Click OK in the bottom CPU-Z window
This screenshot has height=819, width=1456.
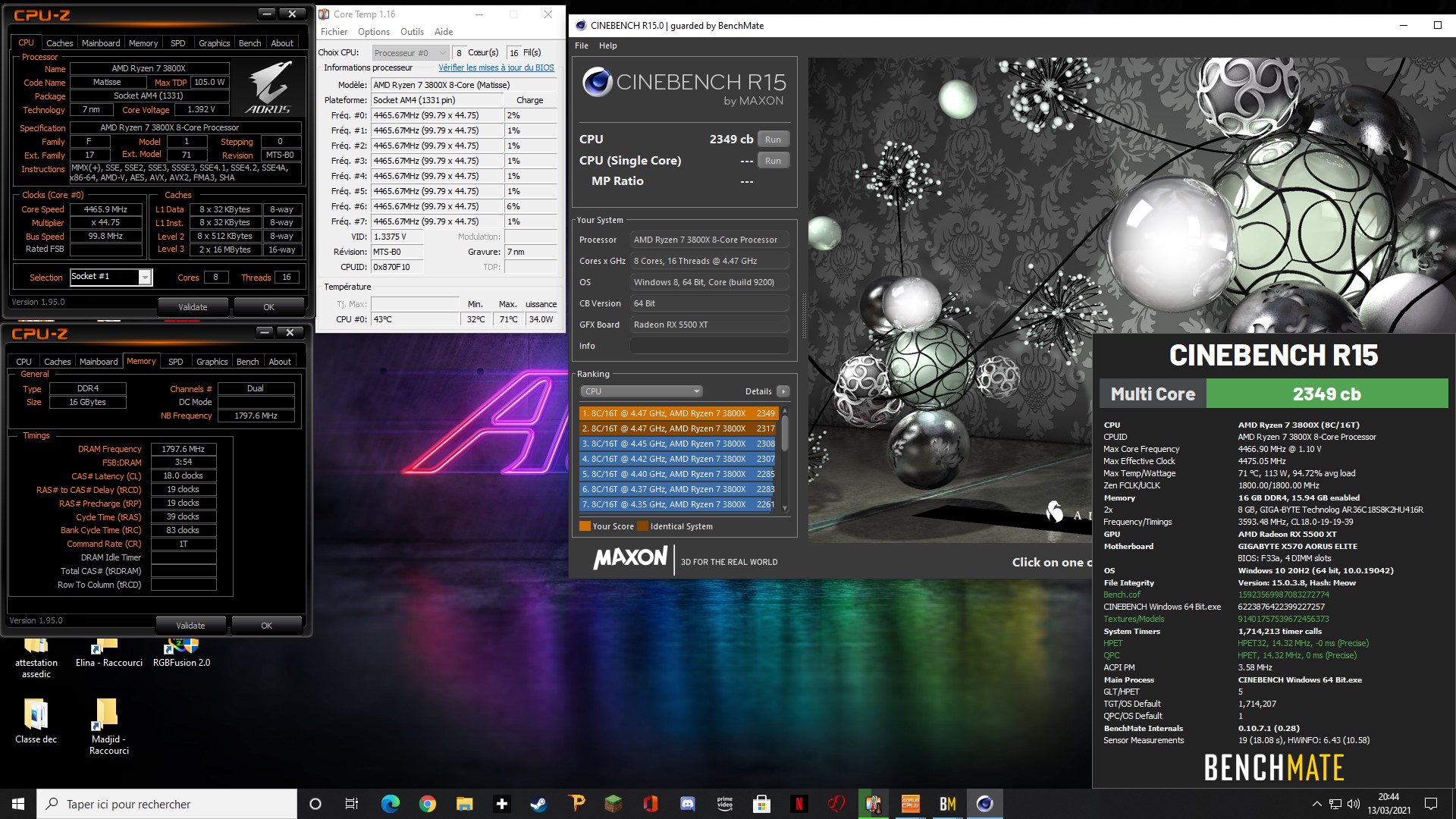(x=266, y=626)
